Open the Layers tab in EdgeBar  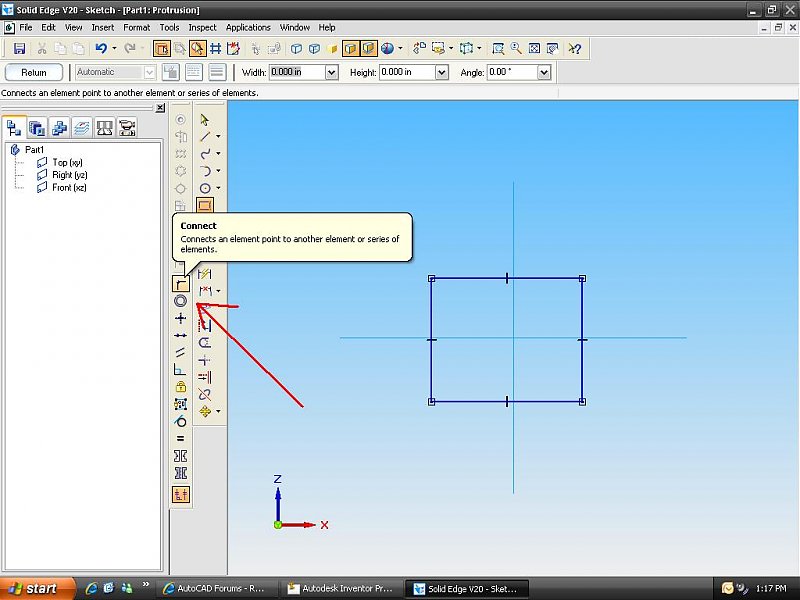click(x=82, y=128)
